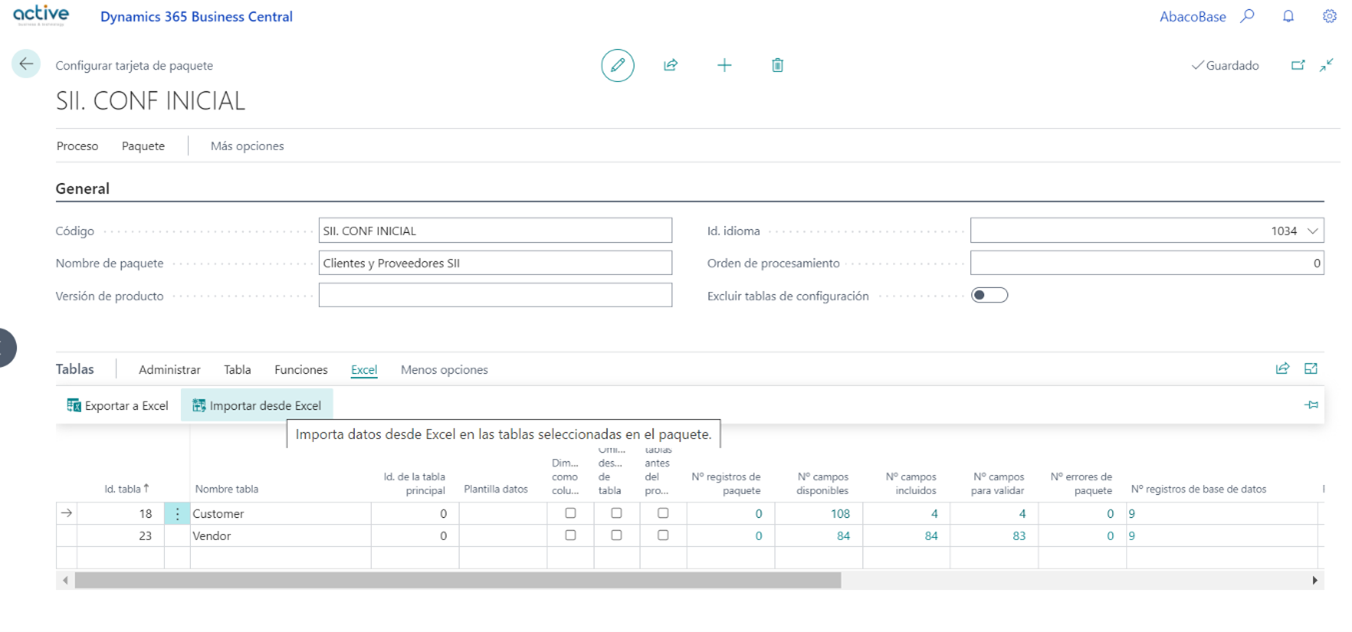Delete package with trash icon

point(777,65)
